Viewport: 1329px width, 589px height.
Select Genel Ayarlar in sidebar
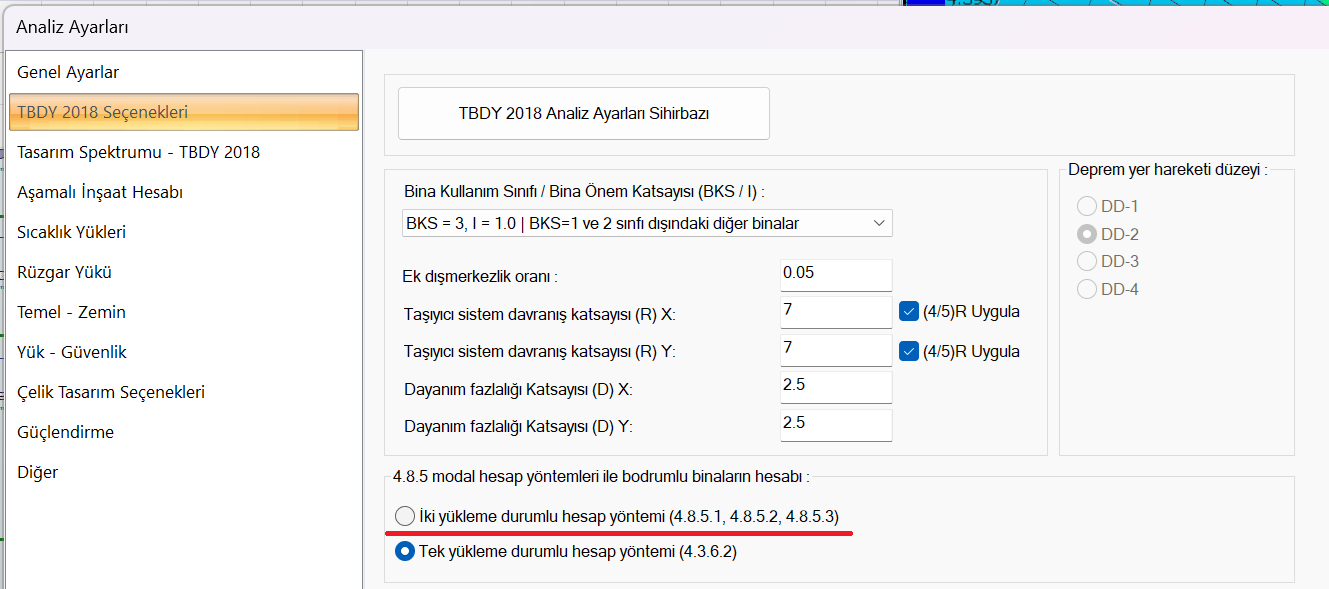(68, 72)
